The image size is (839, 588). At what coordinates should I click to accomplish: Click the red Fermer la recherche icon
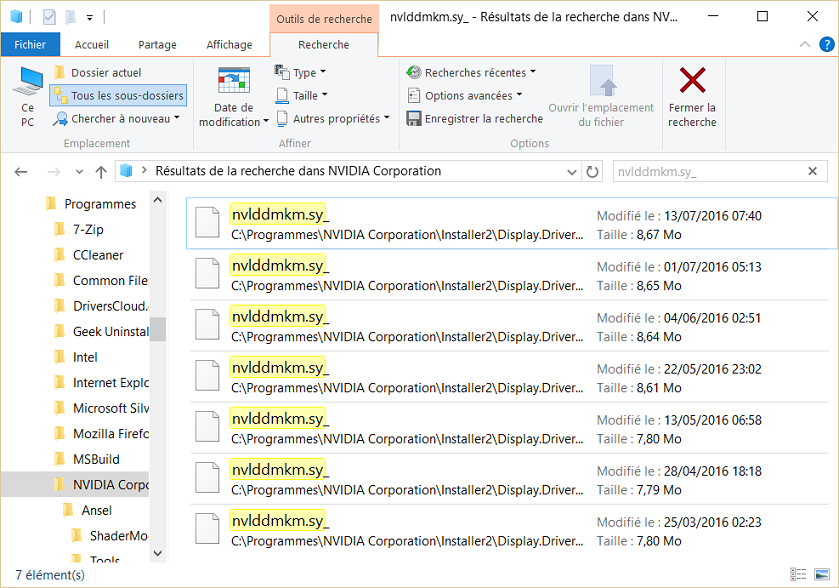(692, 81)
